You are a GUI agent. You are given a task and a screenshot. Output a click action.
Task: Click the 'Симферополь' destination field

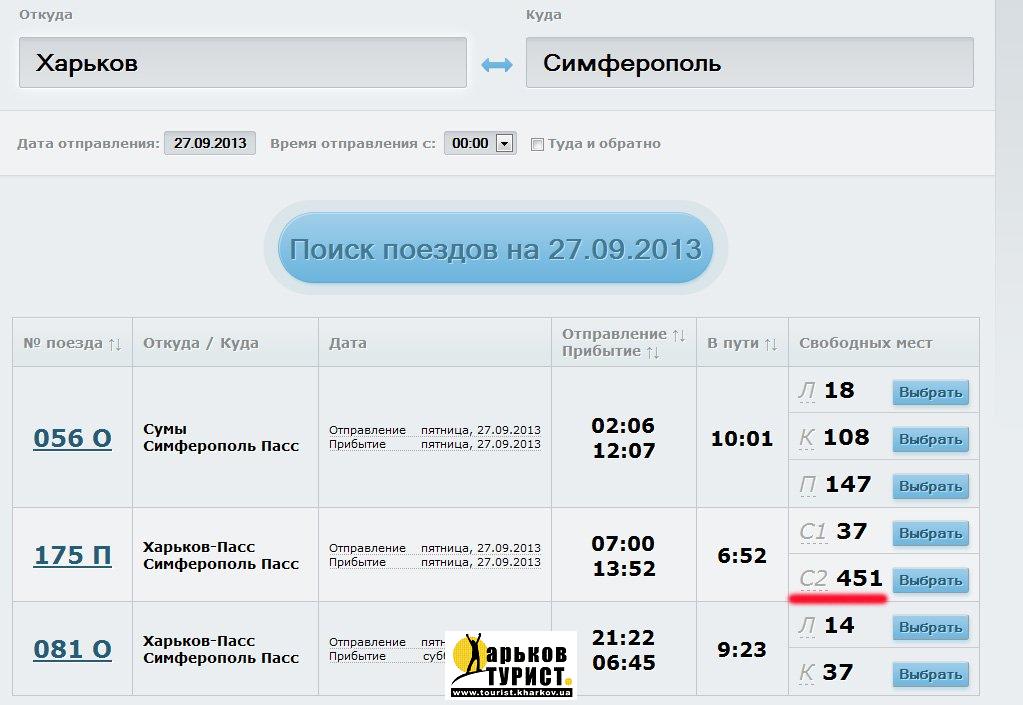749,63
